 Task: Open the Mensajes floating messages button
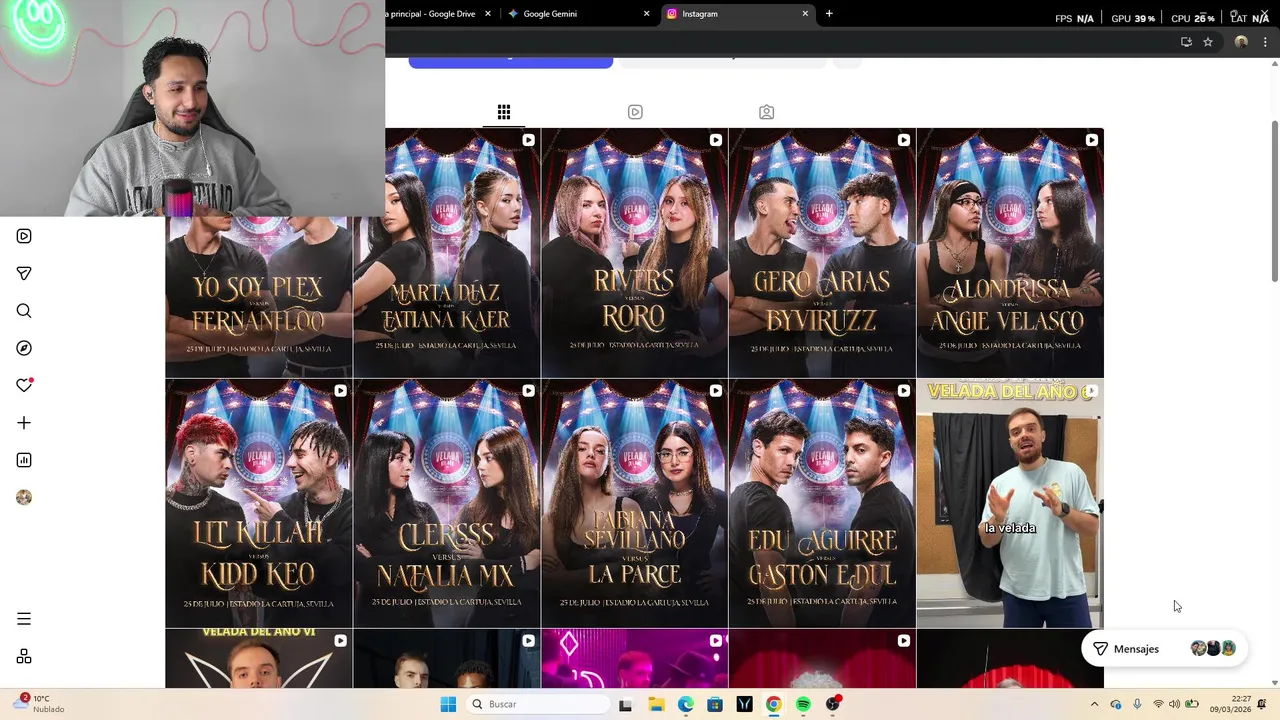1163,649
